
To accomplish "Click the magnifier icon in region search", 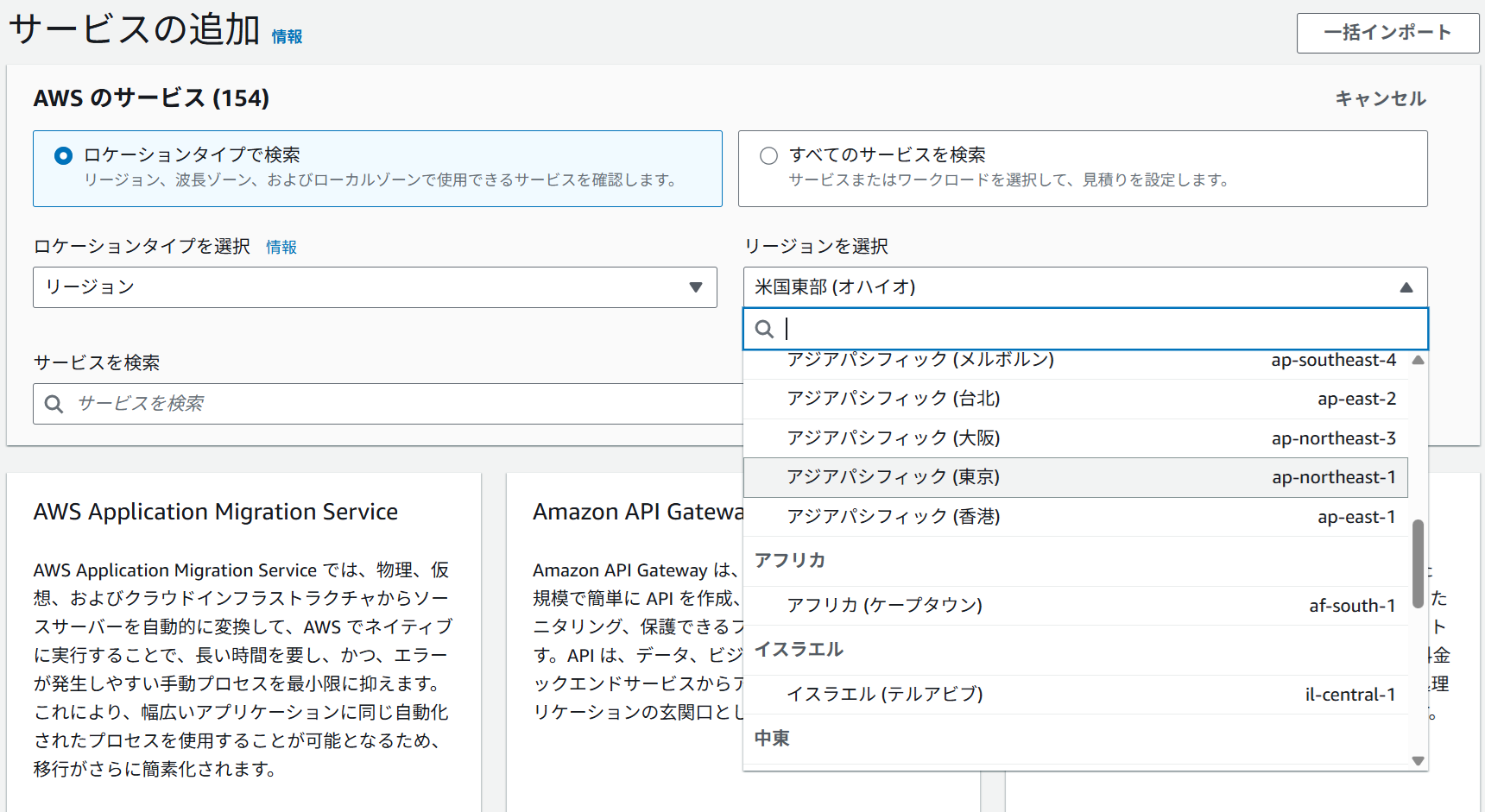I will tap(764, 329).
